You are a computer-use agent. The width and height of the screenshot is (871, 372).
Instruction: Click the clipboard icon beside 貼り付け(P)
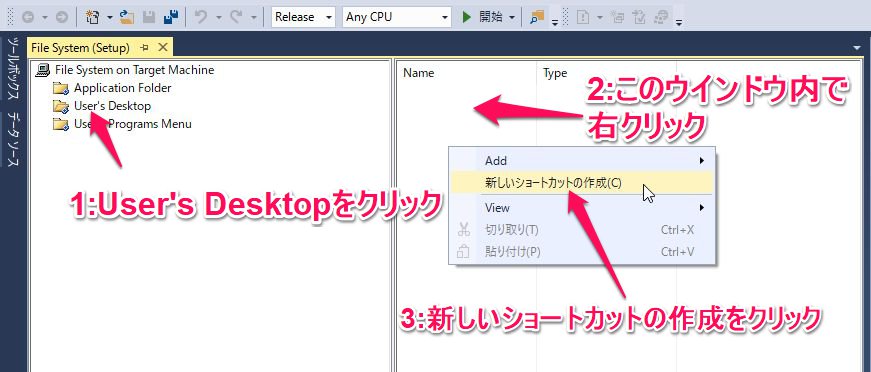click(463, 252)
